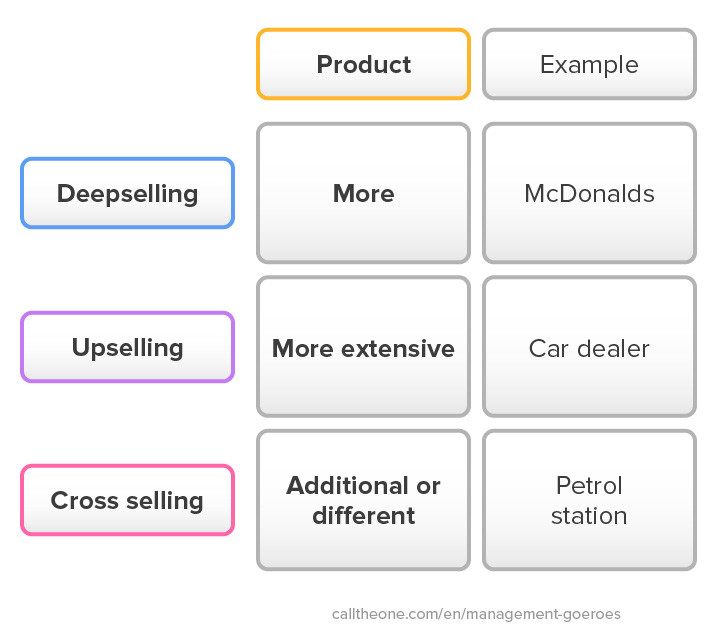This screenshot has height=644, width=717.
Task: Click the Product header box
Action: click(x=364, y=64)
